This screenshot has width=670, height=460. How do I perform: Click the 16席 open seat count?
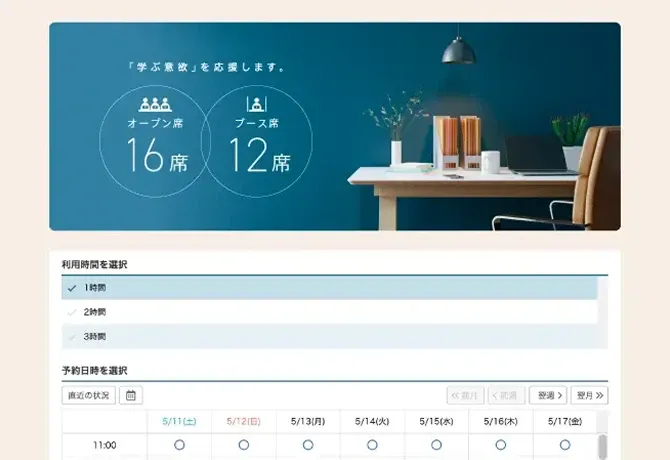pos(157,155)
